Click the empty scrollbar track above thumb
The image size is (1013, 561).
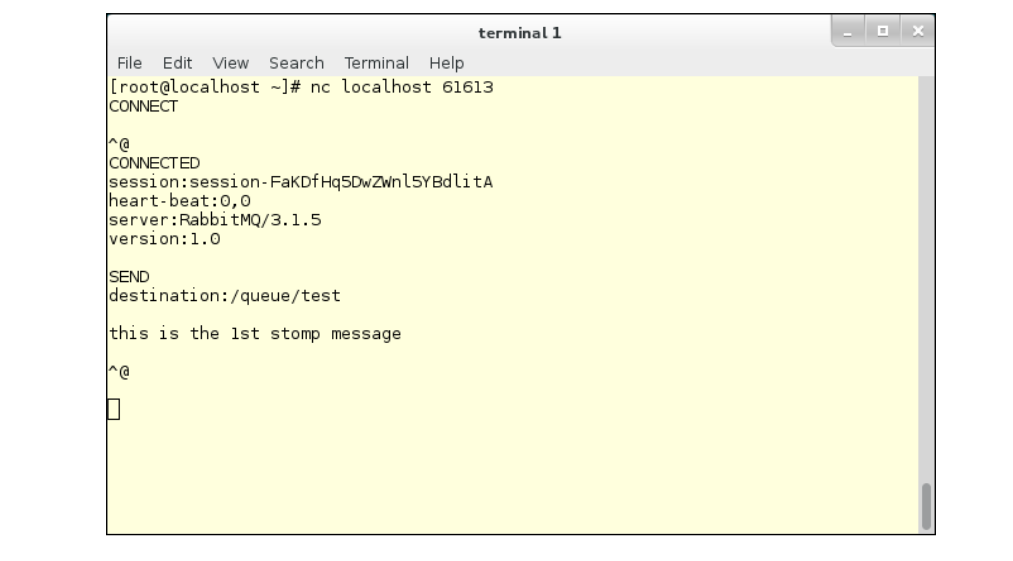[926, 279]
